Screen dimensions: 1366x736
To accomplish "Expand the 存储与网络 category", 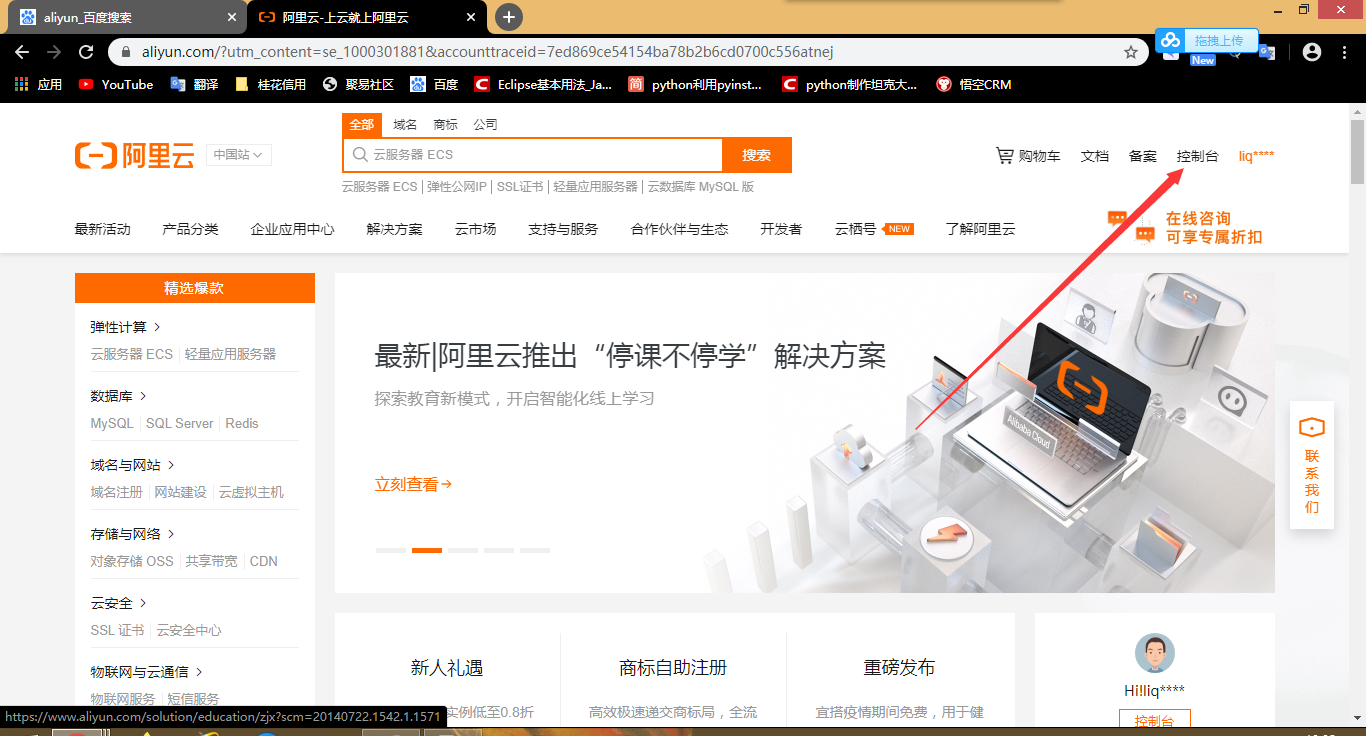I will pyautogui.click(x=133, y=534).
